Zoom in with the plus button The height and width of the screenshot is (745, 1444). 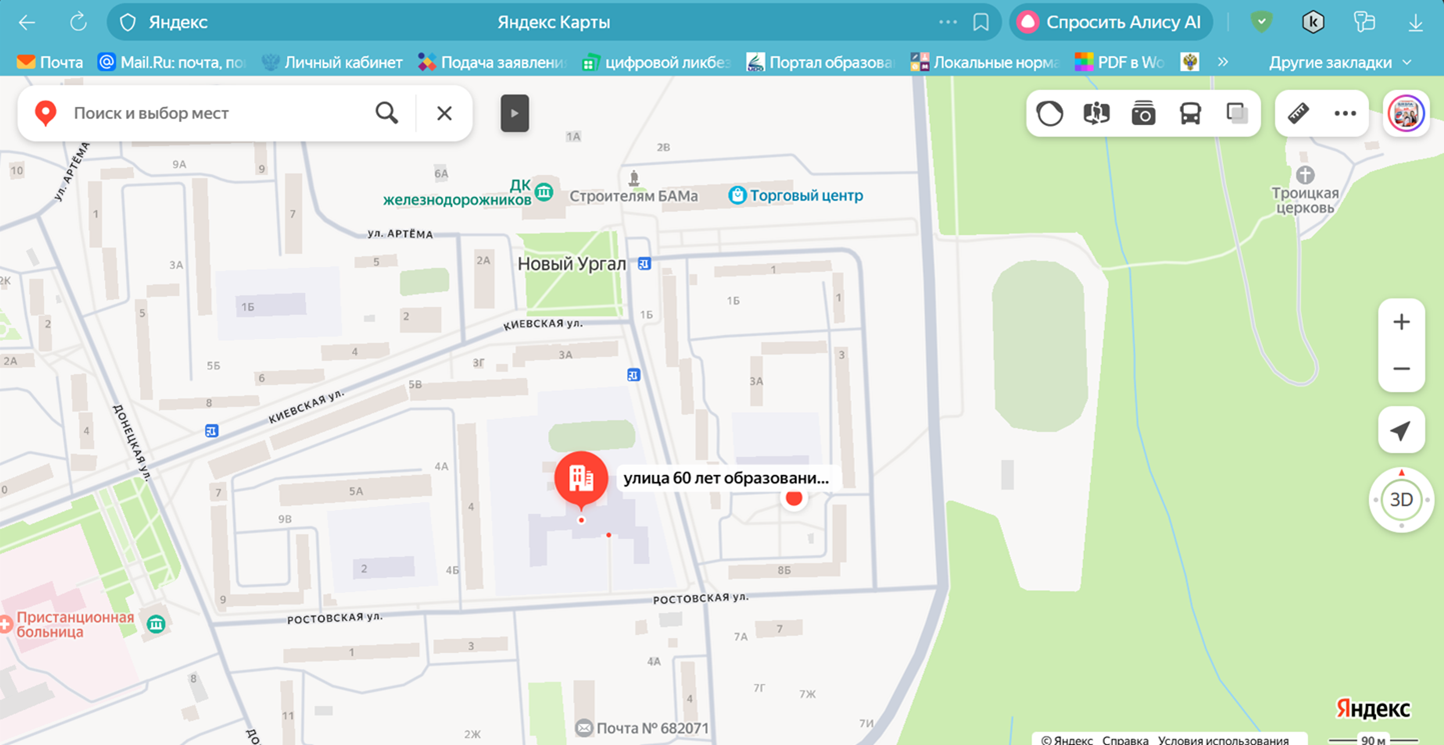pos(1401,322)
